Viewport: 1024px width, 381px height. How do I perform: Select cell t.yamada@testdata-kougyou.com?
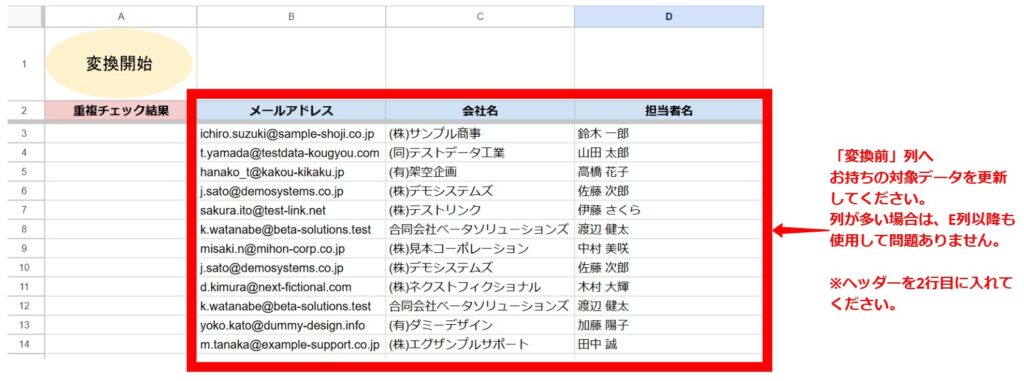[291, 153]
